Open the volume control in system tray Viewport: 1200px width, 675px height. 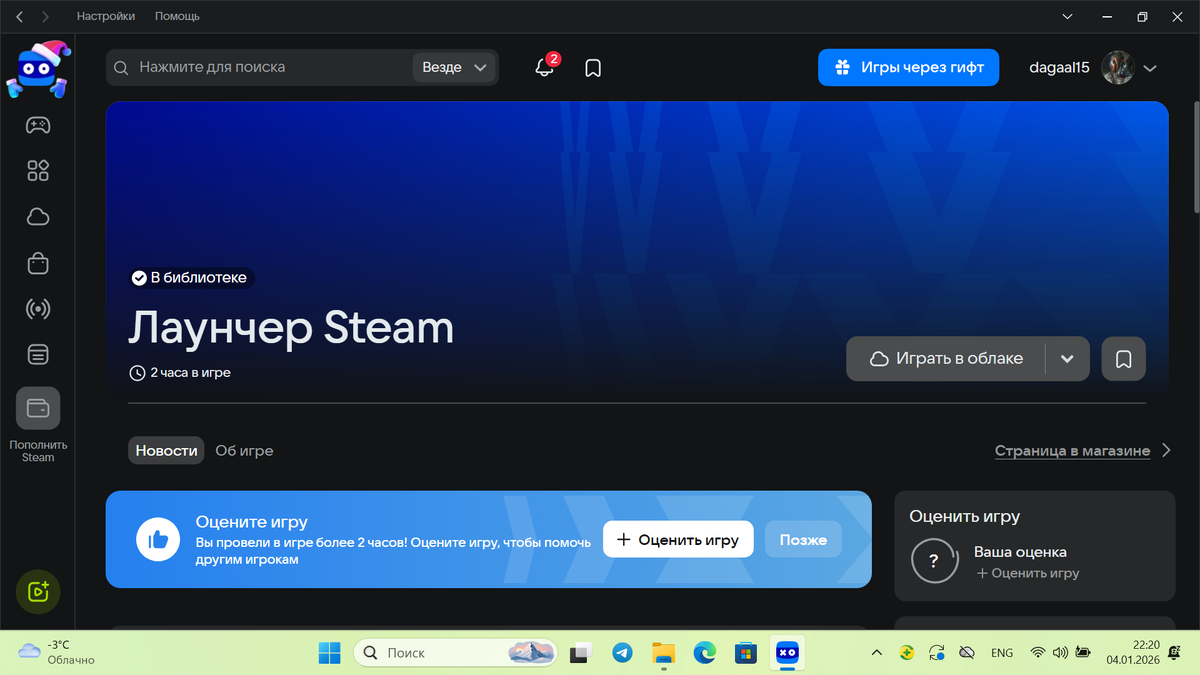point(1059,653)
